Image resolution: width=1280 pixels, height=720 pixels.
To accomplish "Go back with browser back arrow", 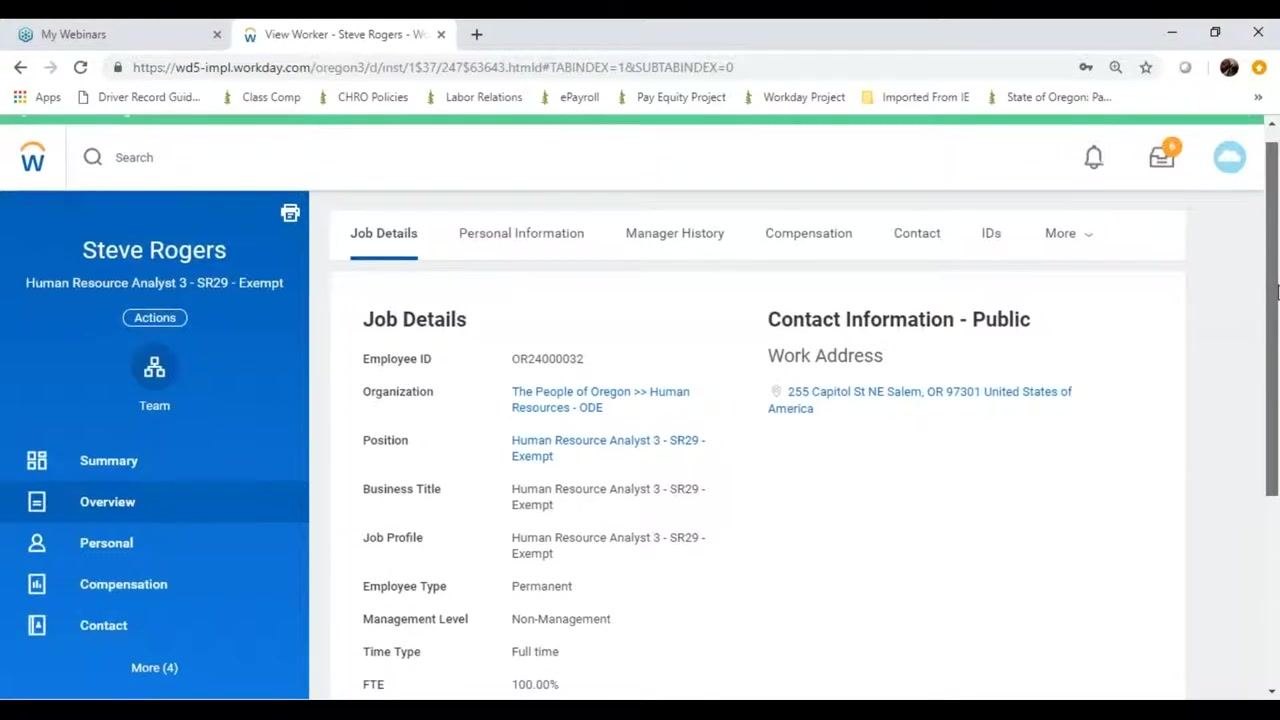I will coord(20,67).
